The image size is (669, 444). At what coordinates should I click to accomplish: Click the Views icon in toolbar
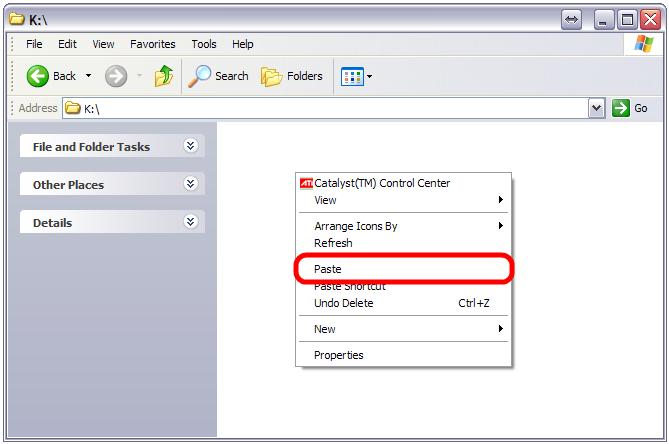click(352, 76)
